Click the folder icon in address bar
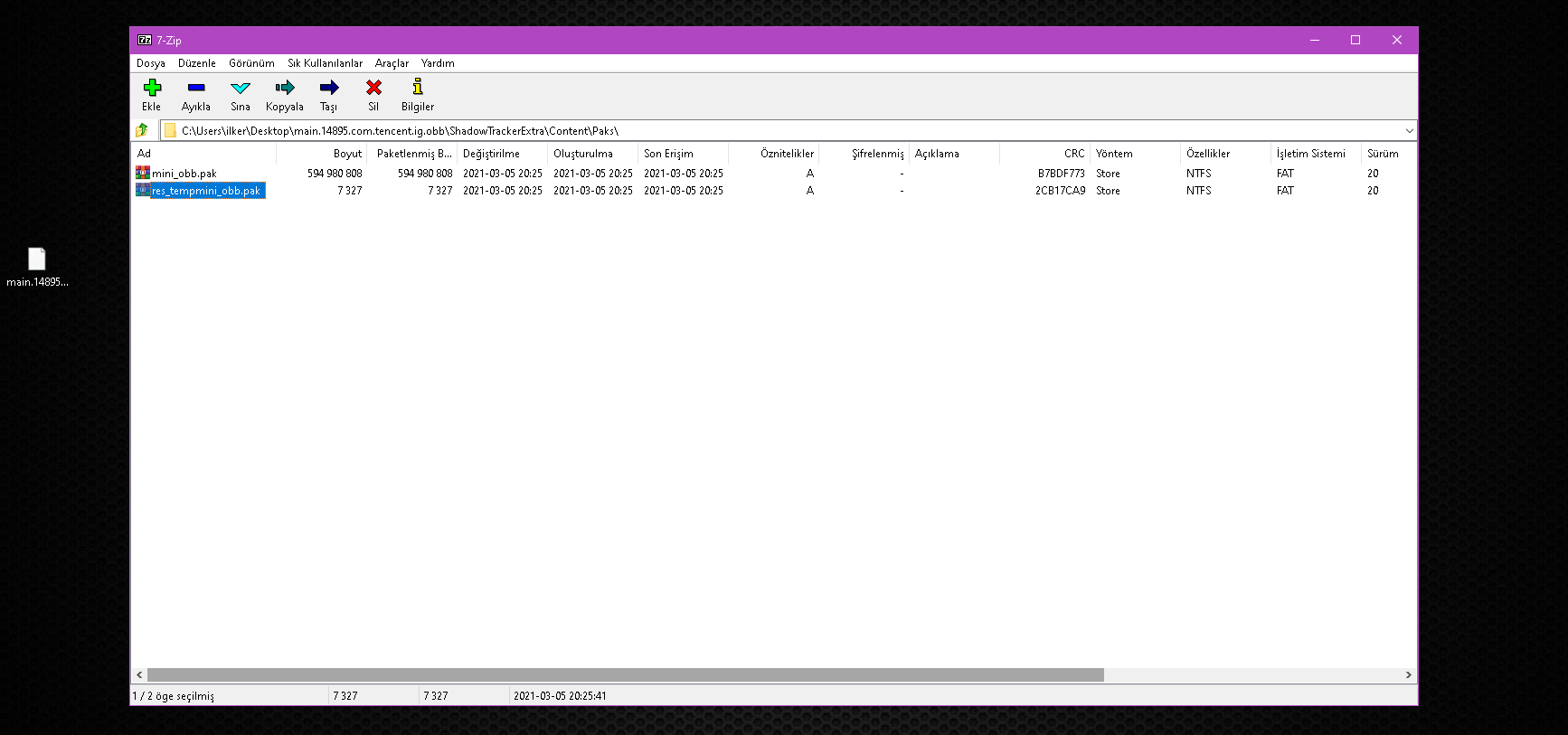This screenshot has height=735, width=1568. (170, 130)
